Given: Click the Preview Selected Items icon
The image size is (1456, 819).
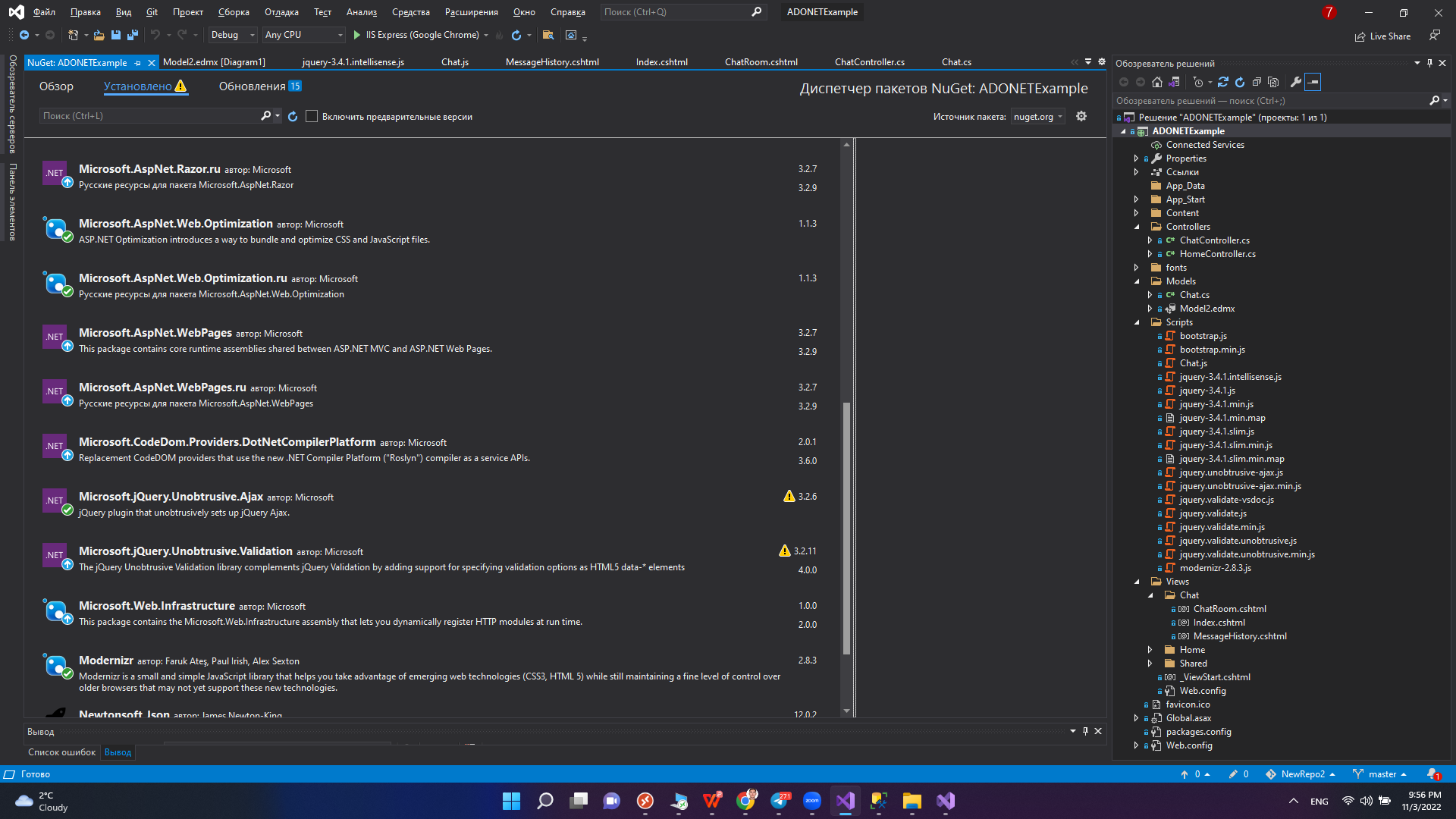Looking at the screenshot, I should pos(1313,82).
